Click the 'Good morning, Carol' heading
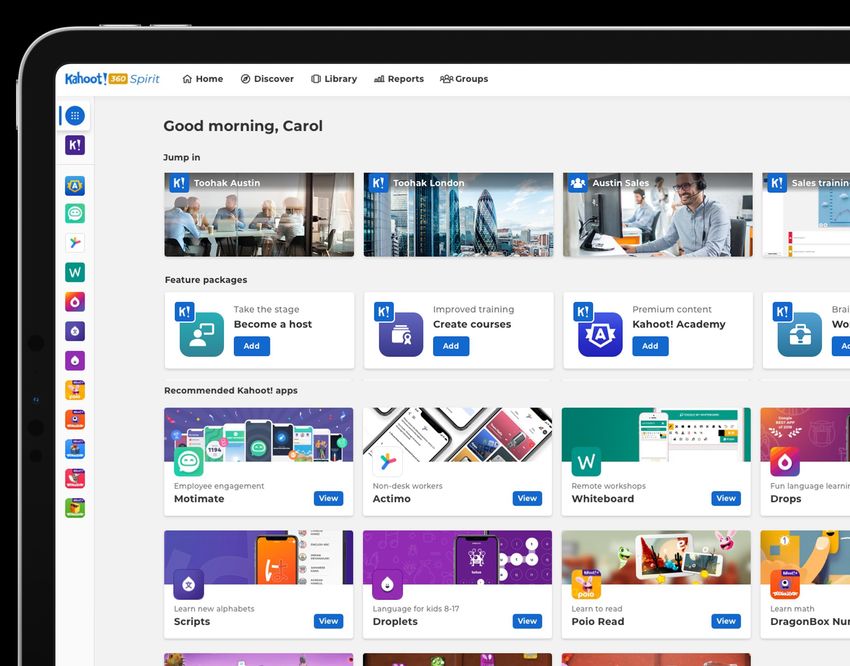Image resolution: width=850 pixels, height=666 pixels. point(243,126)
